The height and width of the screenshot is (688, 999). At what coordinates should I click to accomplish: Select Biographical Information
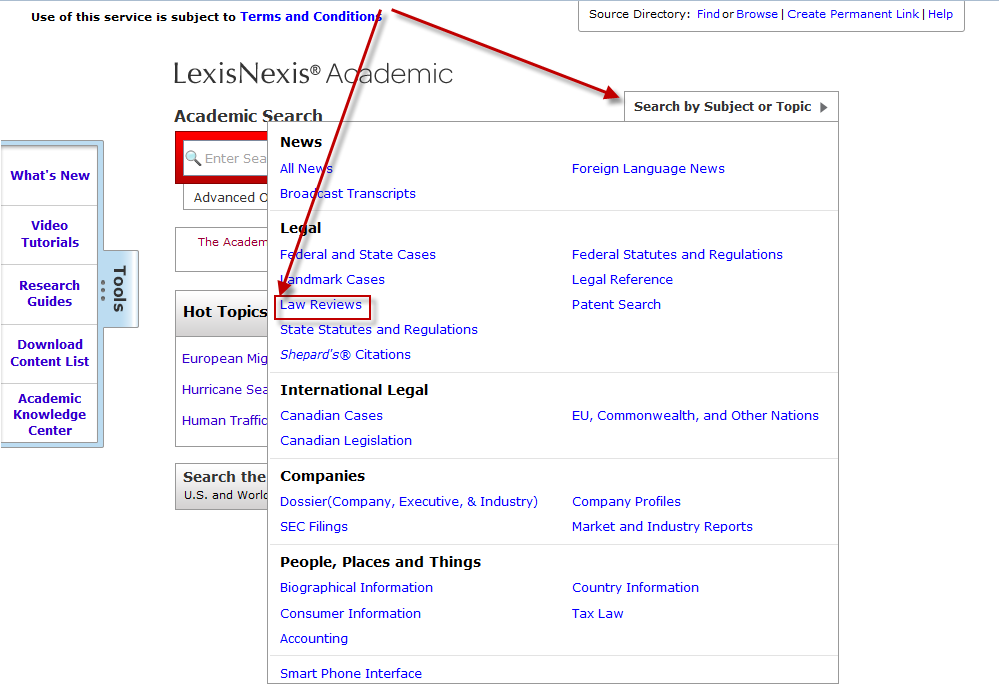coord(356,587)
